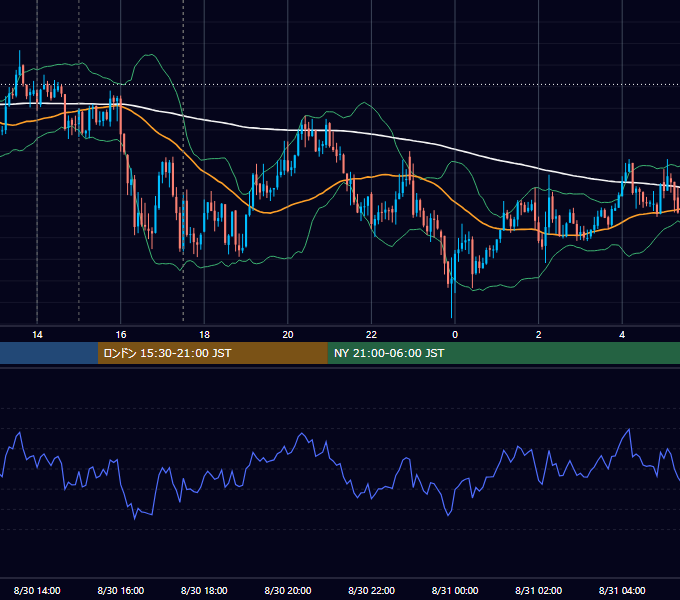Screen dimensions: 680x600
Task: Click the long-wick low candle at midnight
Action: 452,286
